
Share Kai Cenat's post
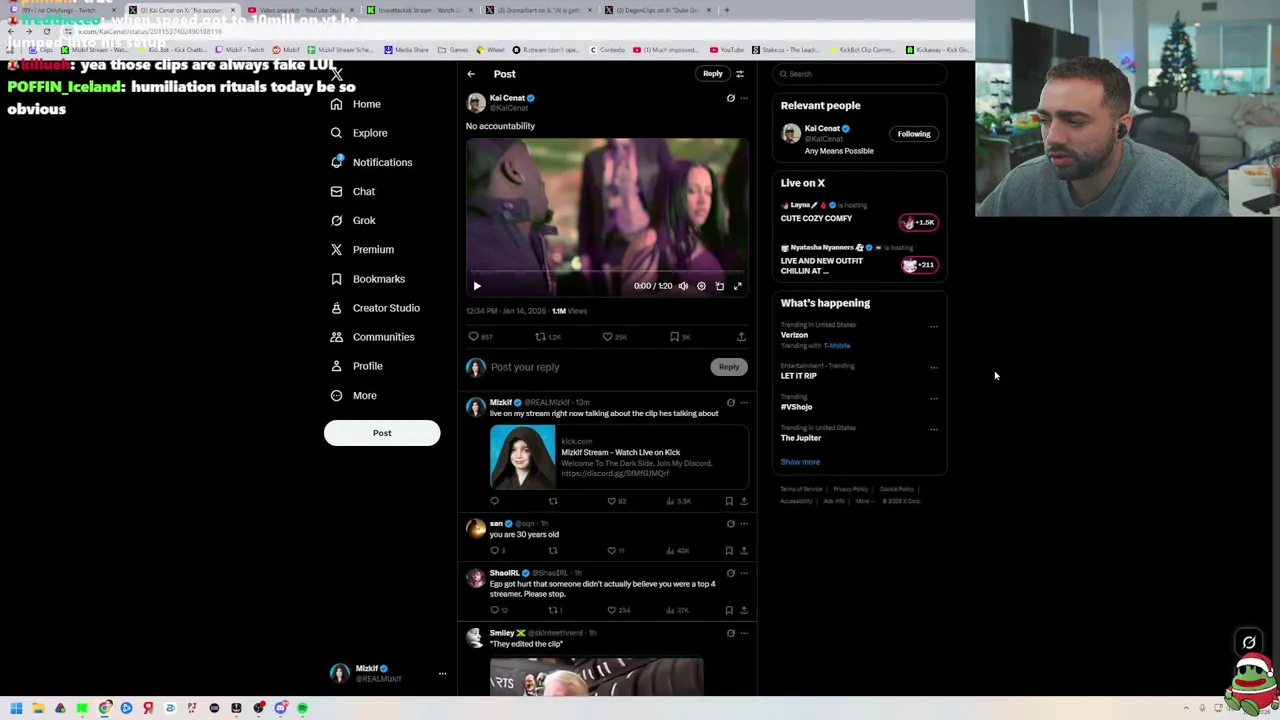[741, 337]
